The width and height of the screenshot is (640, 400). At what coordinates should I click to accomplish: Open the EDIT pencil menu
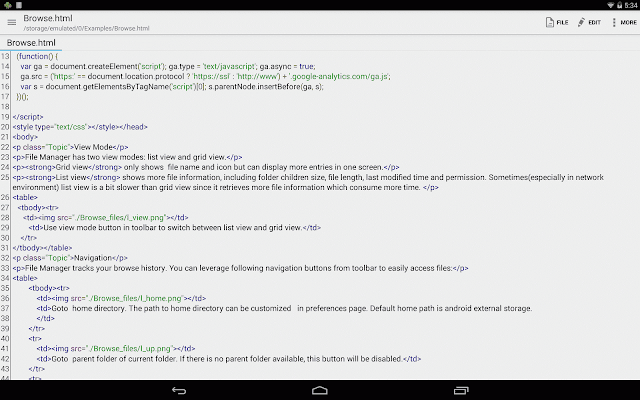589,22
